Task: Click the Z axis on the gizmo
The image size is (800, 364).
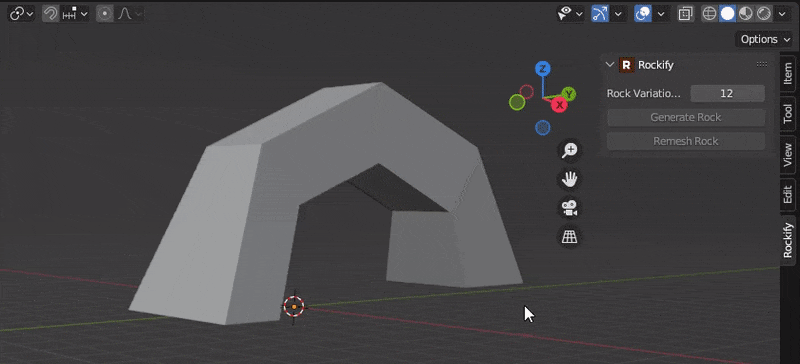Action: 543,69
